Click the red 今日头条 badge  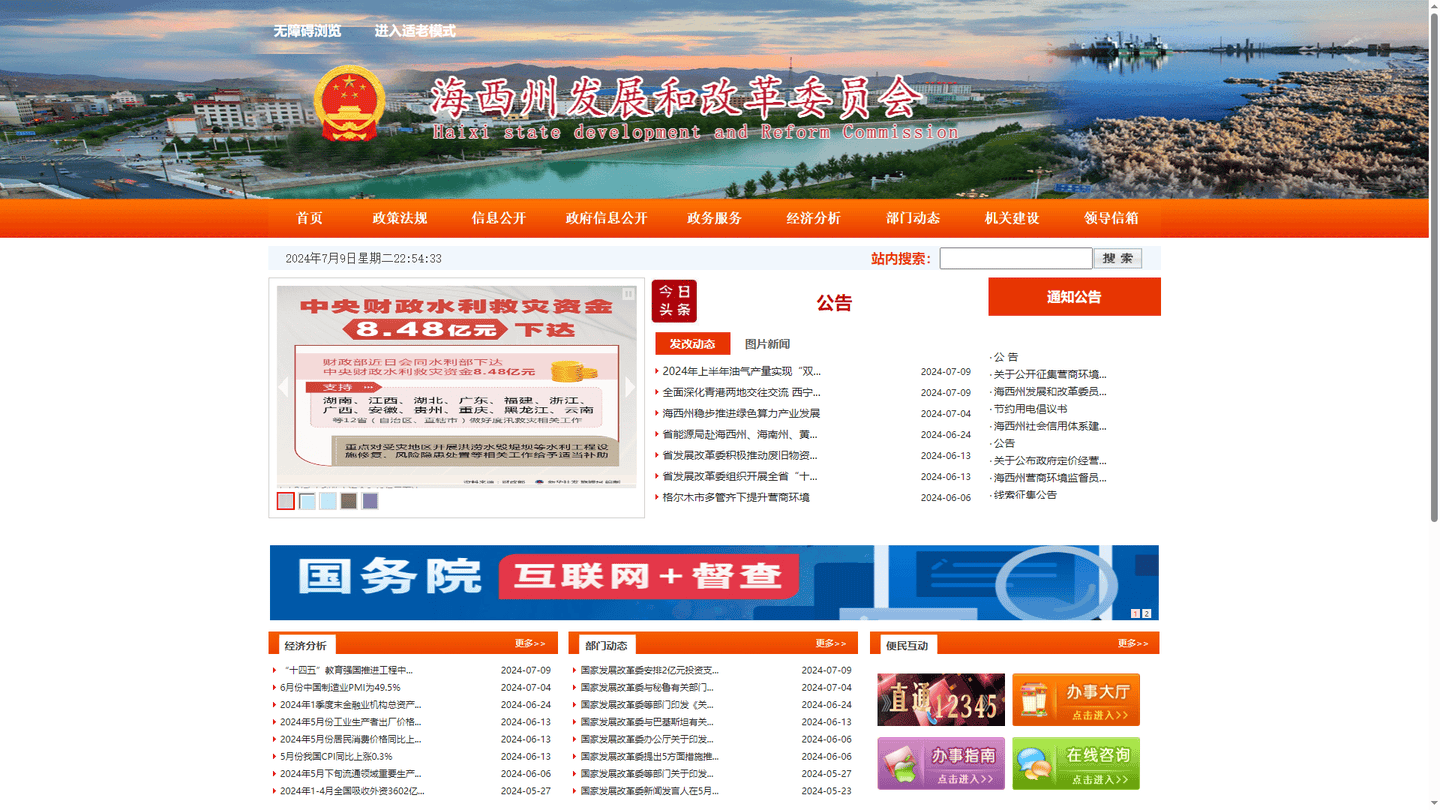pyautogui.click(x=674, y=301)
